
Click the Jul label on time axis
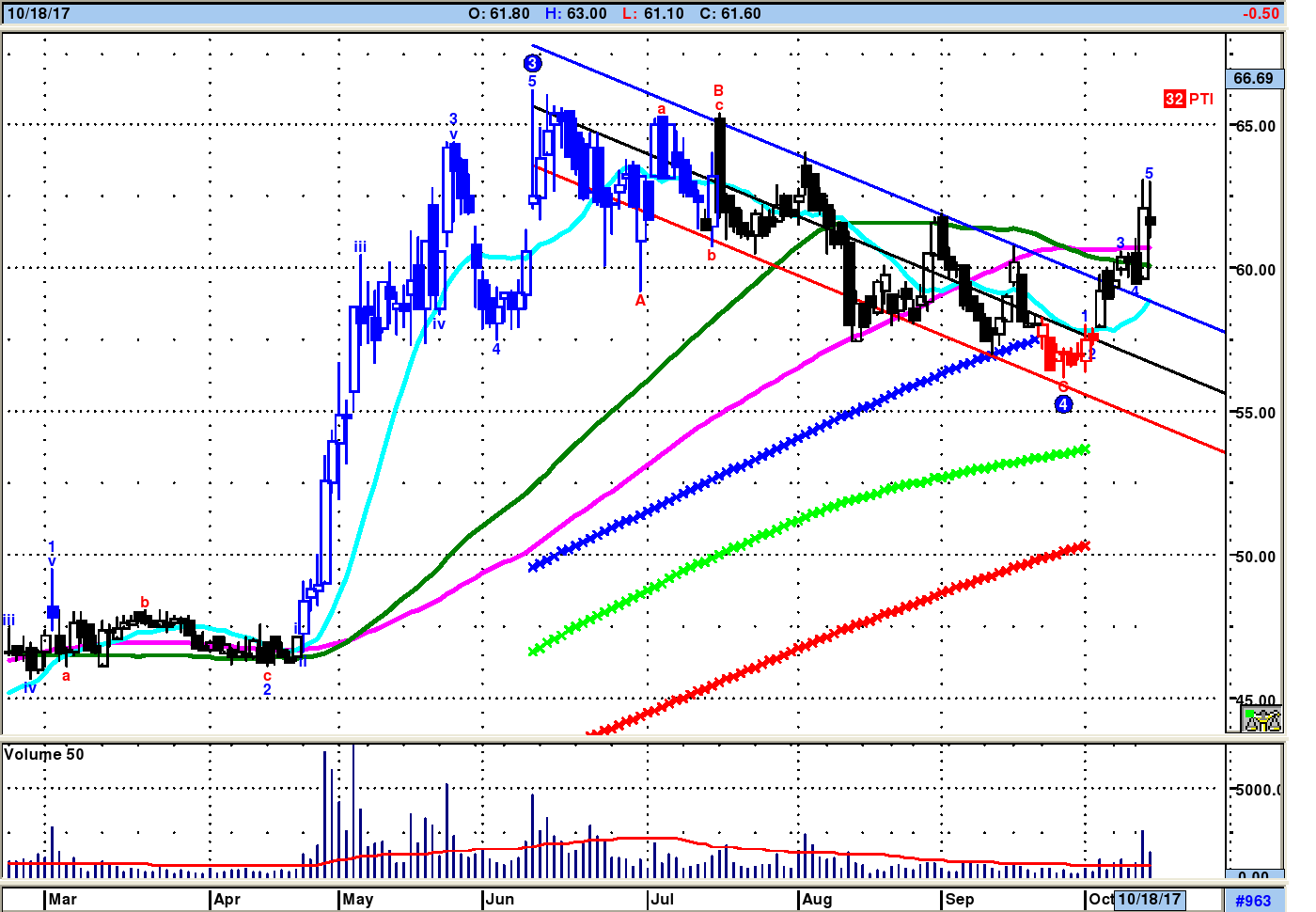(x=663, y=900)
